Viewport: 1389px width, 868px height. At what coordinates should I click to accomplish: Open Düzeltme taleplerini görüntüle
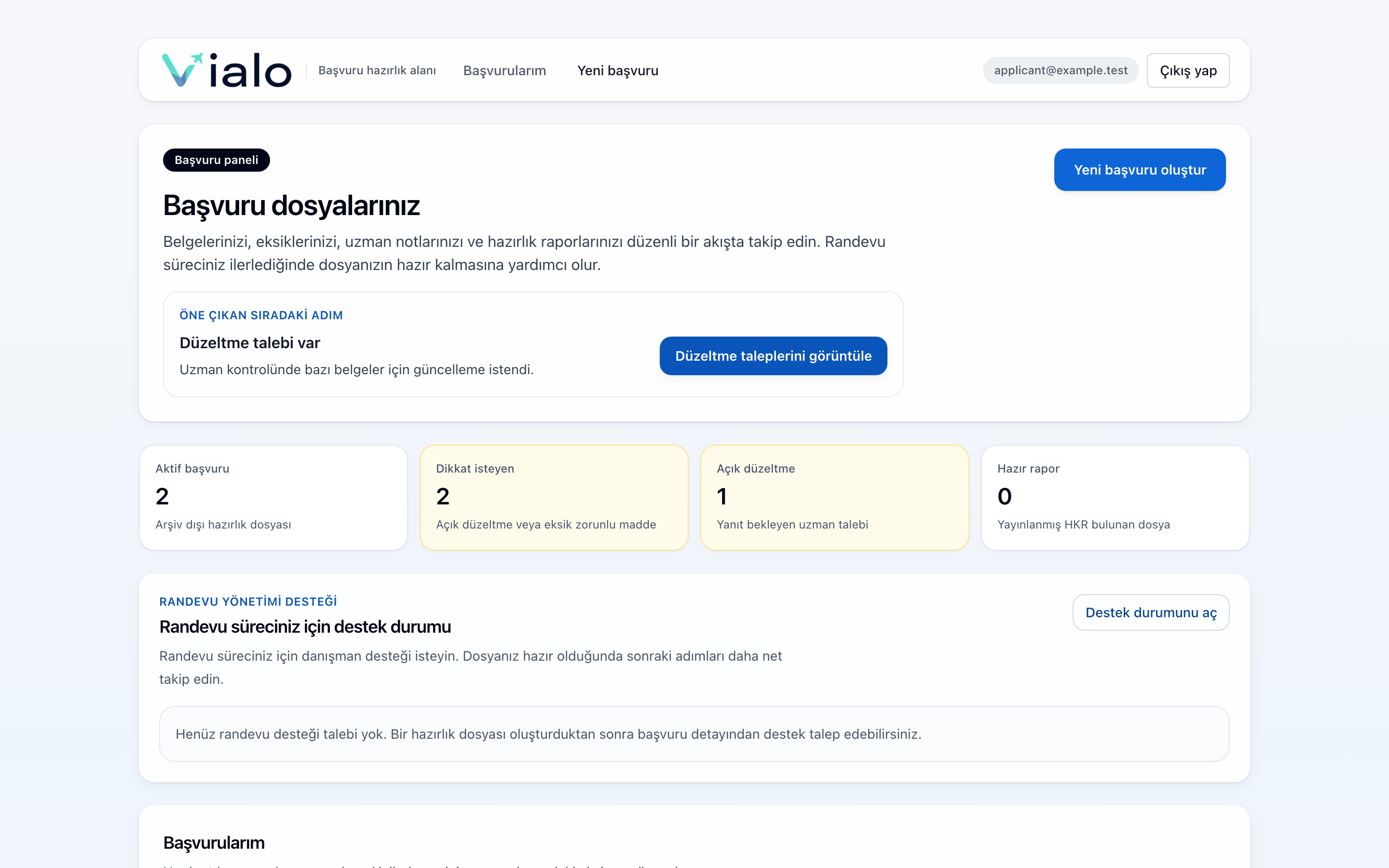point(773,356)
